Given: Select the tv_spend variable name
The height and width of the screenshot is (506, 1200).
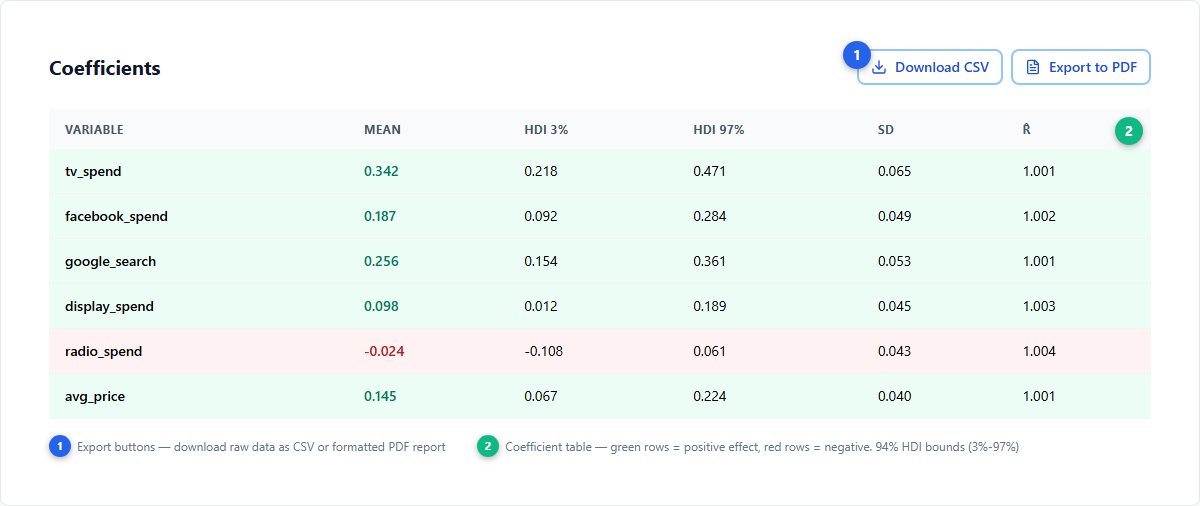Looking at the screenshot, I should click(x=93, y=171).
